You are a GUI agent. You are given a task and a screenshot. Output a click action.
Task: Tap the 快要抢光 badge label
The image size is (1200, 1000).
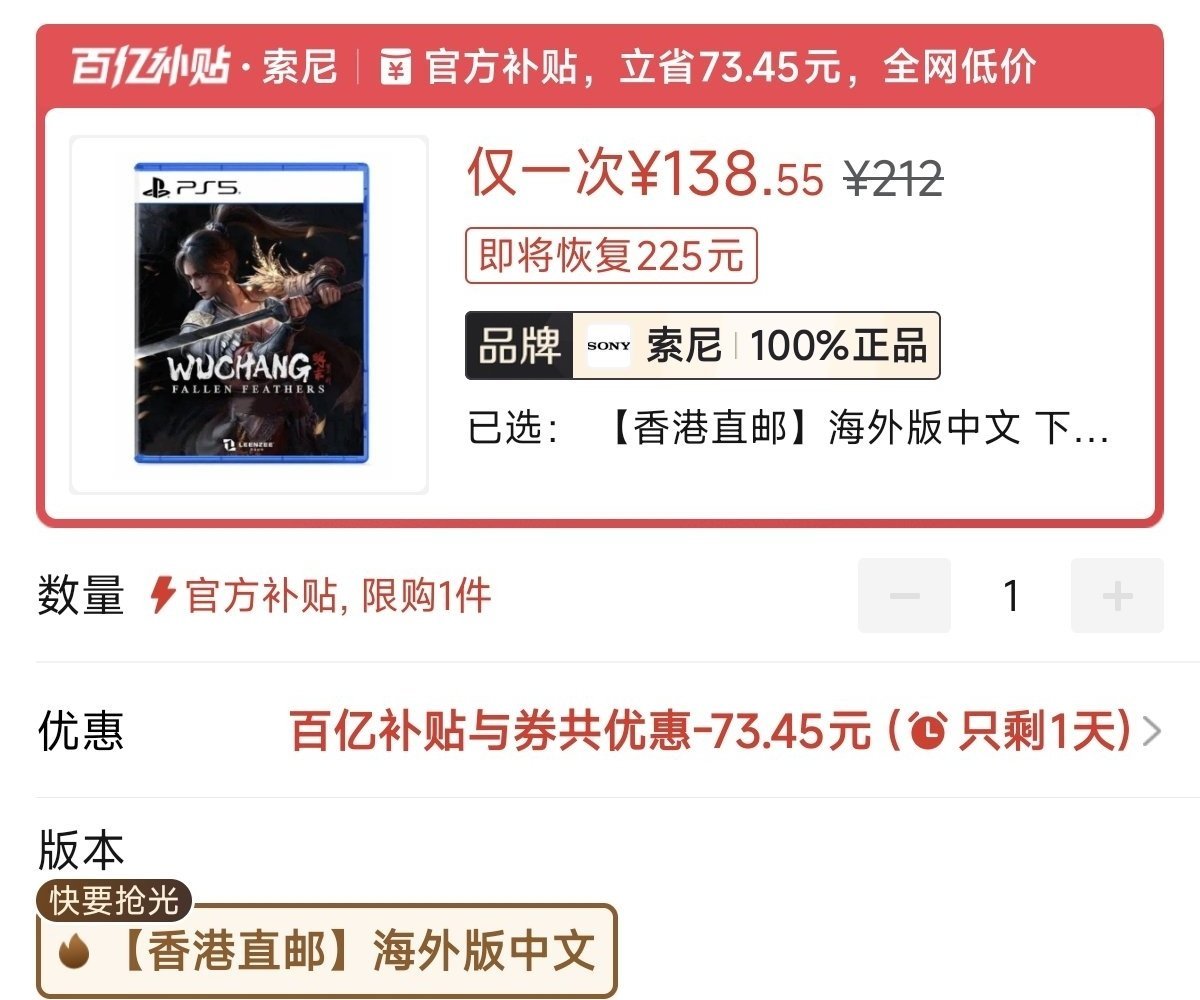click(114, 902)
